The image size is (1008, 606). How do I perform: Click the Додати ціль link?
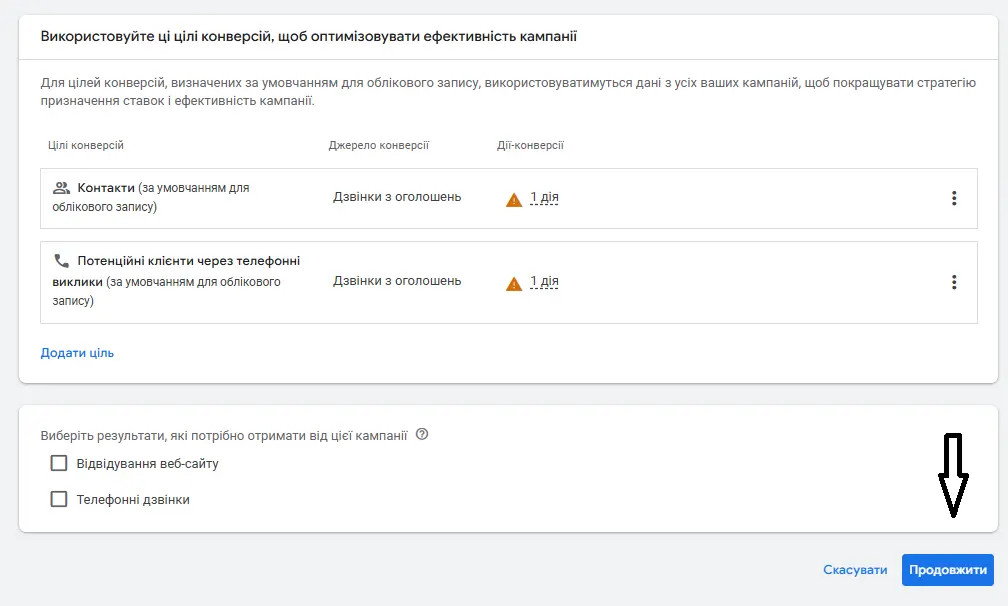click(x=77, y=352)
